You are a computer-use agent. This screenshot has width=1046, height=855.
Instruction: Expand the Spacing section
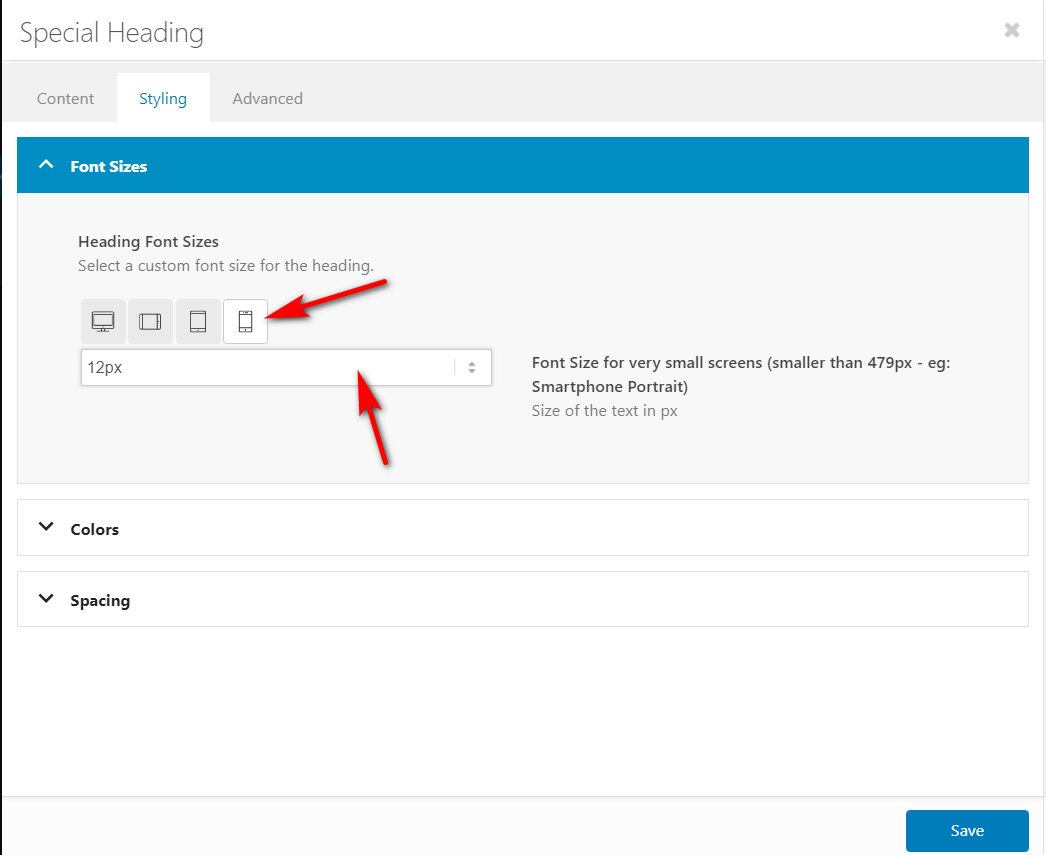(522, 599)
